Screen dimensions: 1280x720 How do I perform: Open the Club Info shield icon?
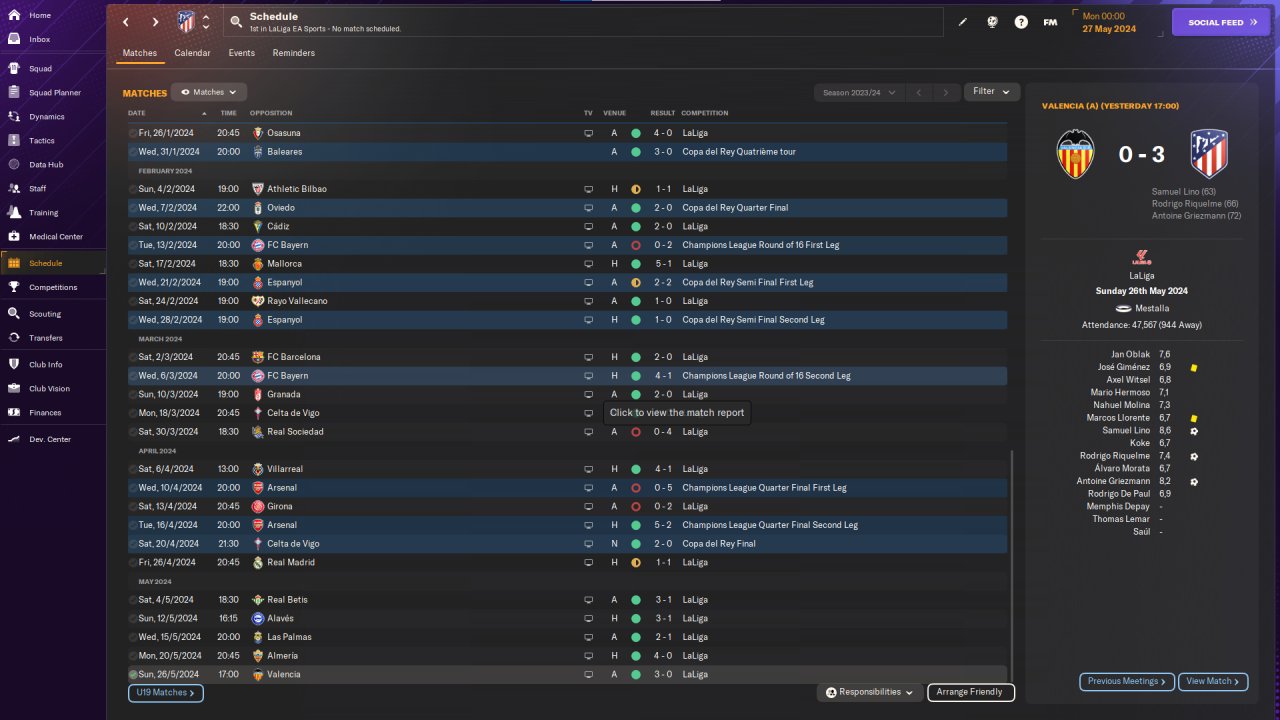tap(14, 365)
